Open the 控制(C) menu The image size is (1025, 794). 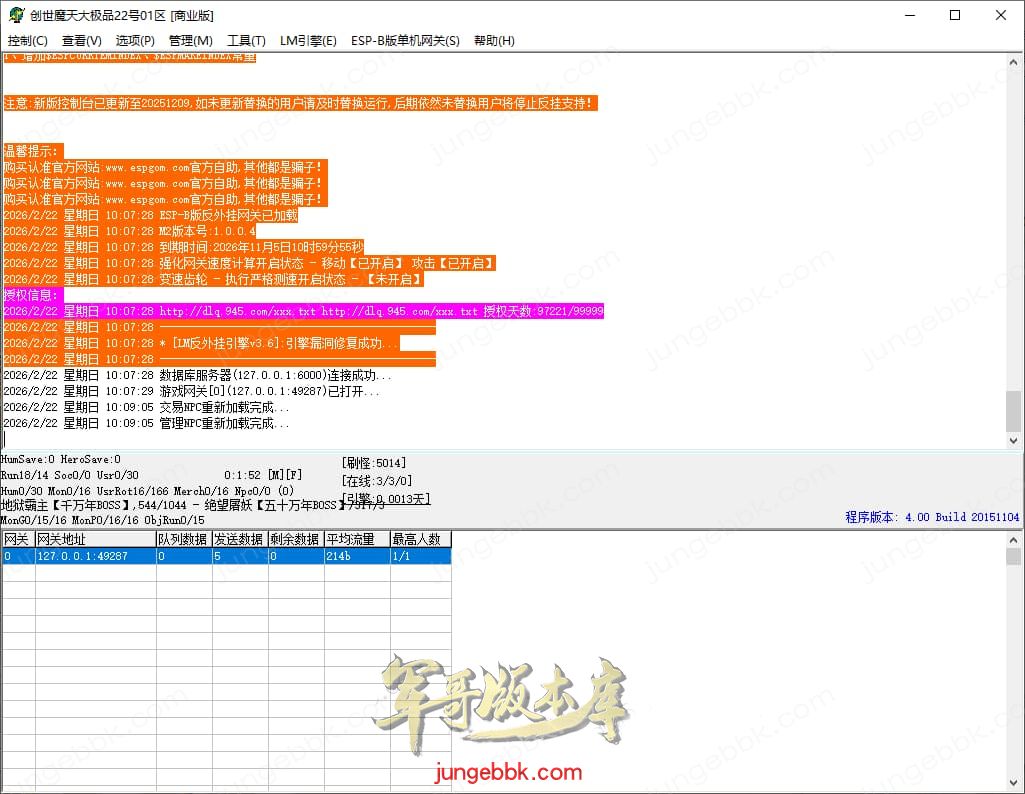click(27, 41)
